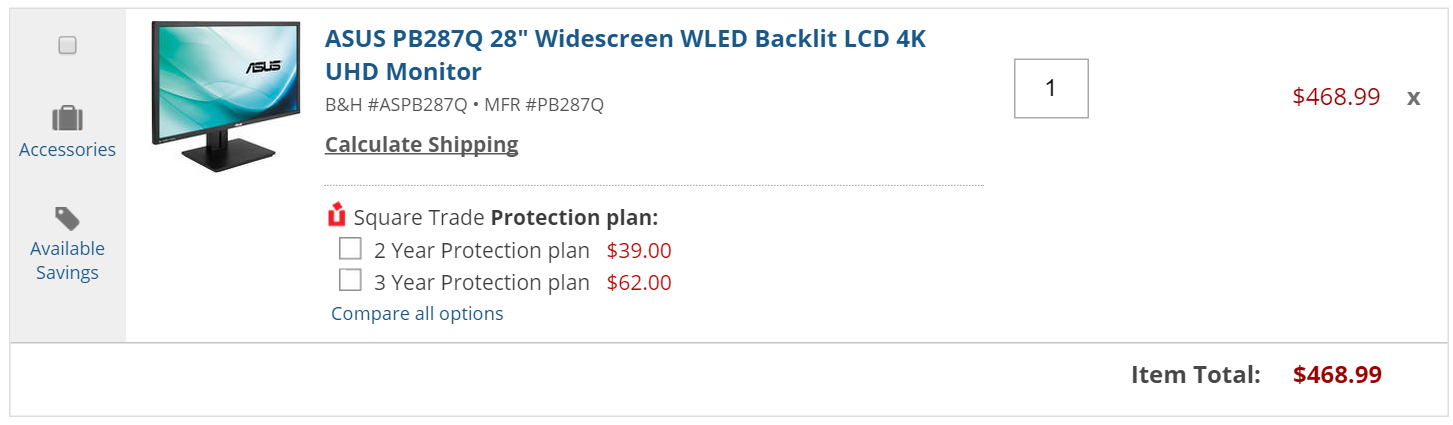
Task: Click the Available Savings tag icon
Action: pyautogui.click(x=67, y=218)
